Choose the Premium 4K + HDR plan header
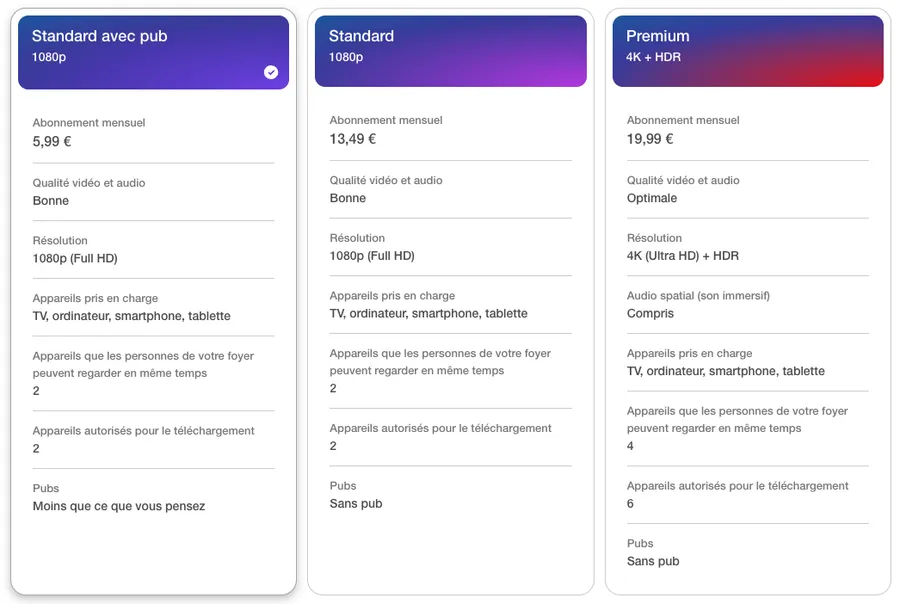This screenshot has width=900, height=604. pyautogui.click(x=748, y=51)
